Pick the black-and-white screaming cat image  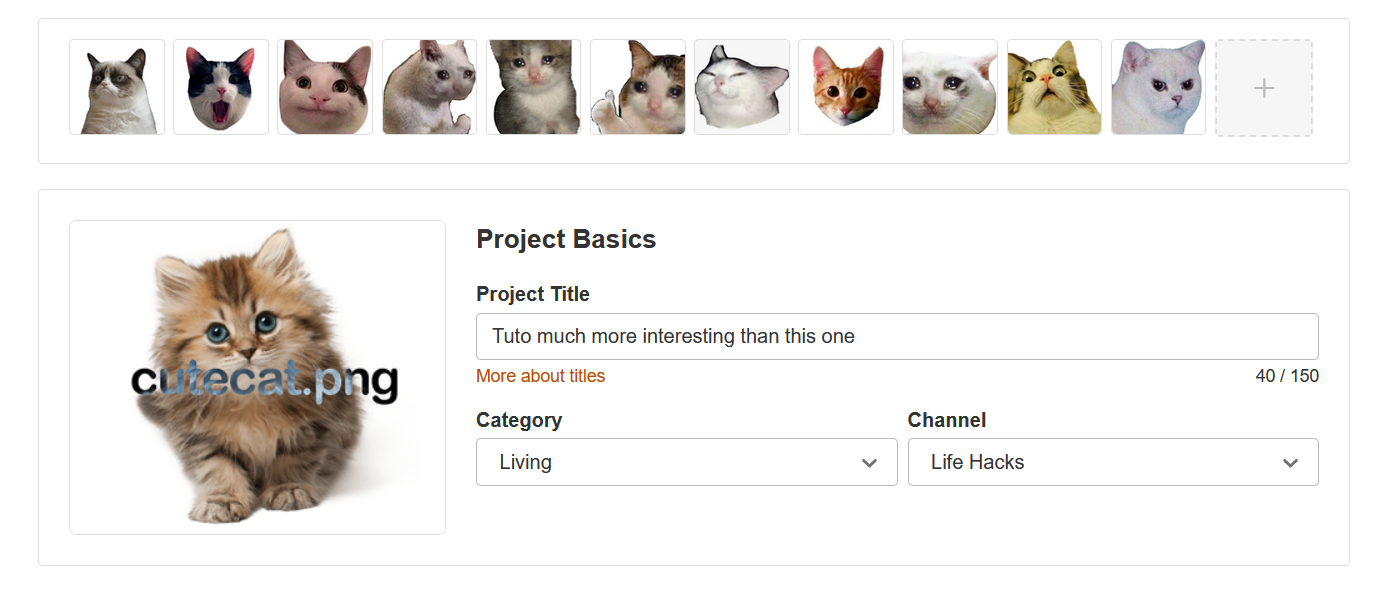click(221, 87)
